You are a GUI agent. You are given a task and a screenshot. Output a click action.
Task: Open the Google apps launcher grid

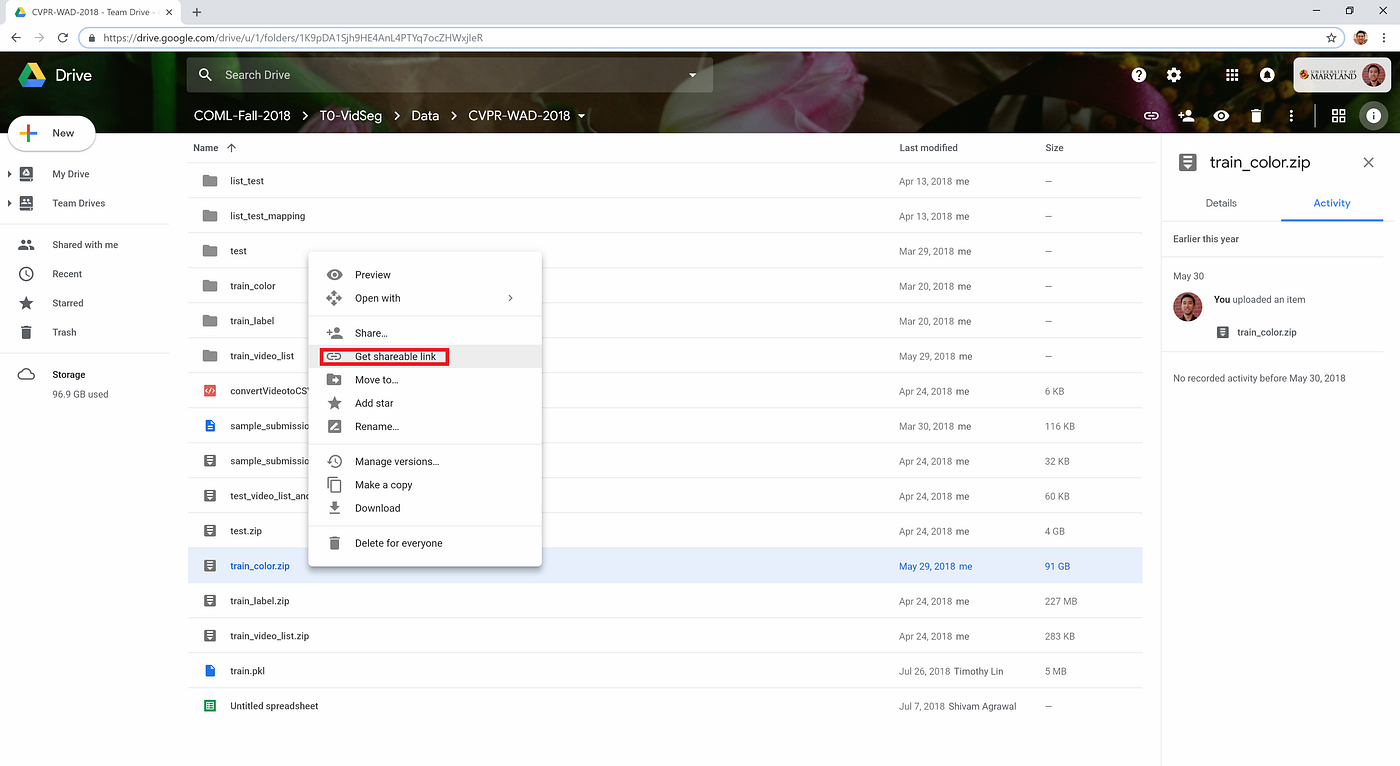[1232, 74]
